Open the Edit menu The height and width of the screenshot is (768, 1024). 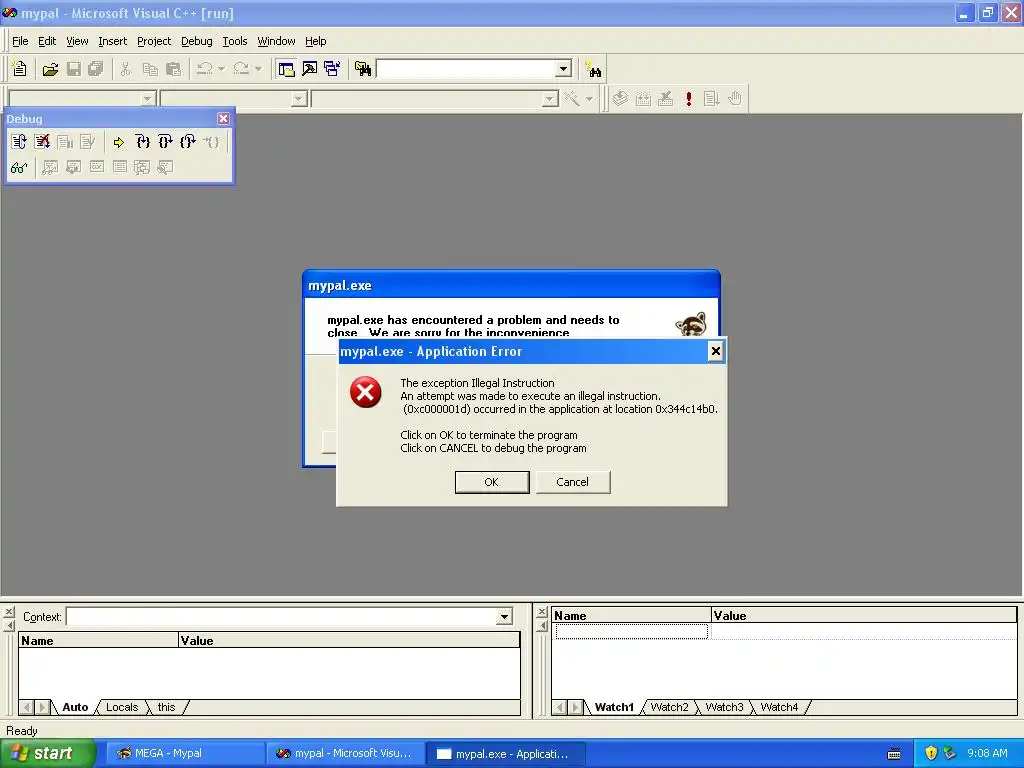(47, 41)
